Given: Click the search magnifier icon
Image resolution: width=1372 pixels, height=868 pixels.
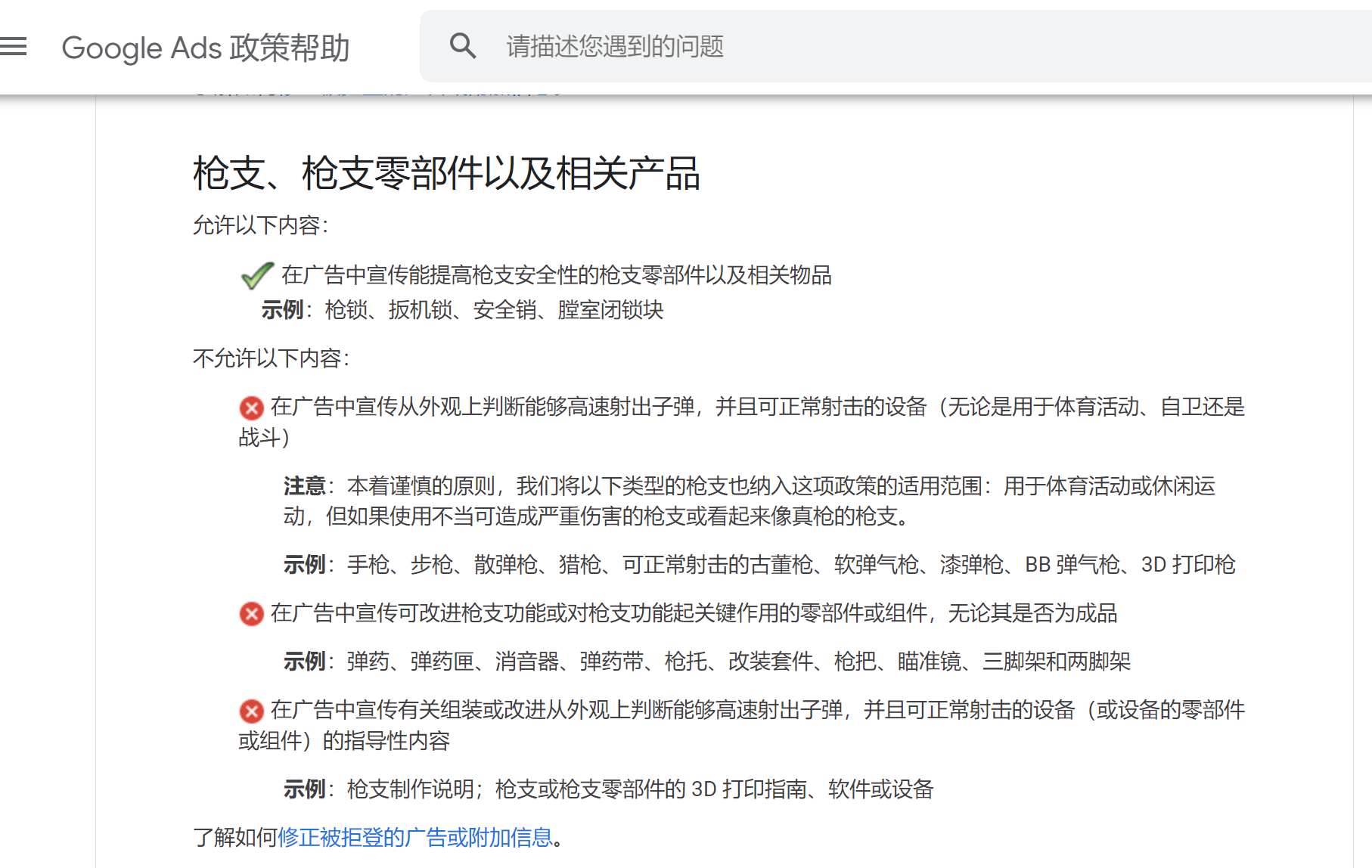Looking at the screenshot, I should [462, 46].
